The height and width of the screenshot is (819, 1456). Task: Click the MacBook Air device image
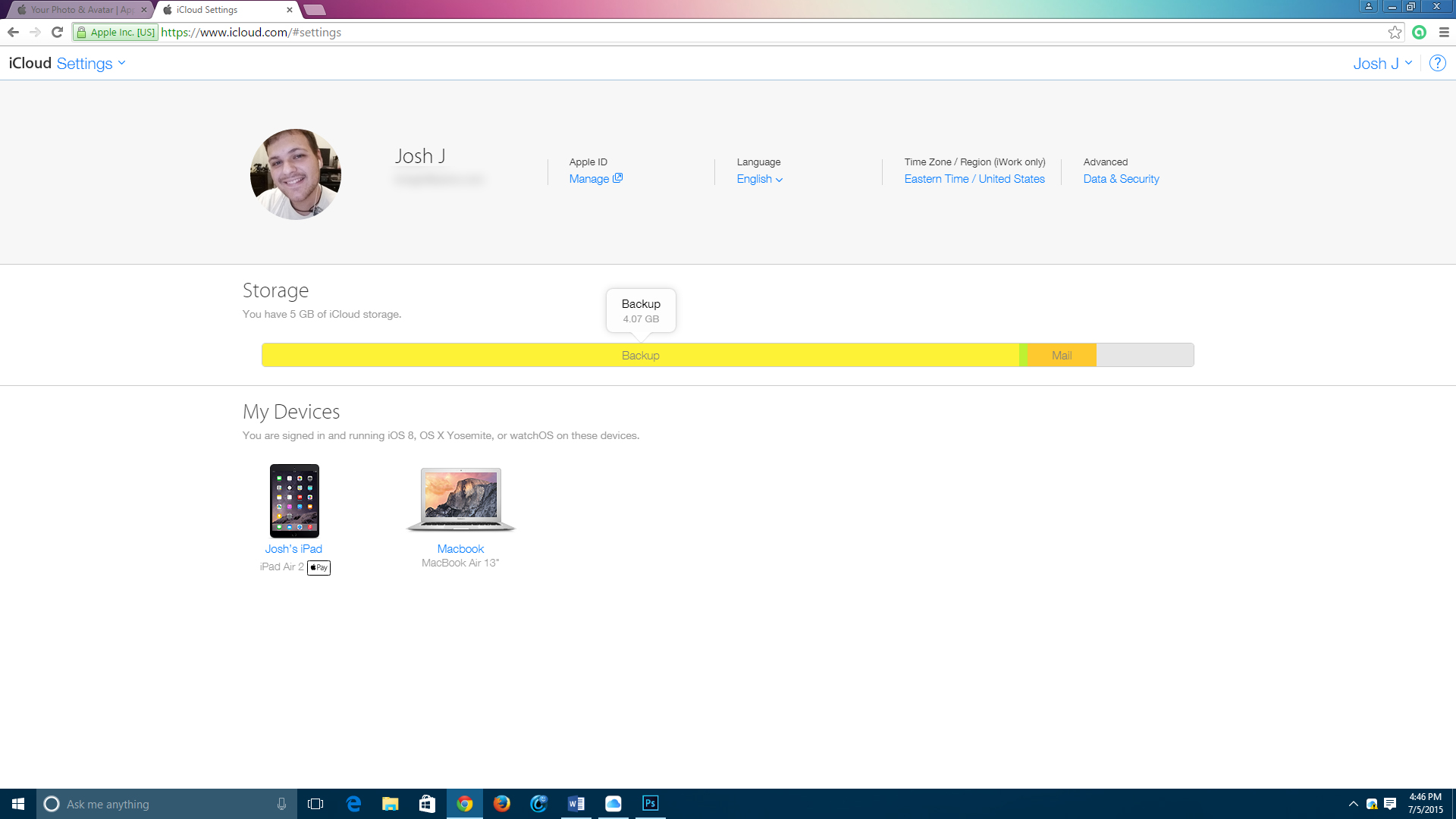[461, 500]
